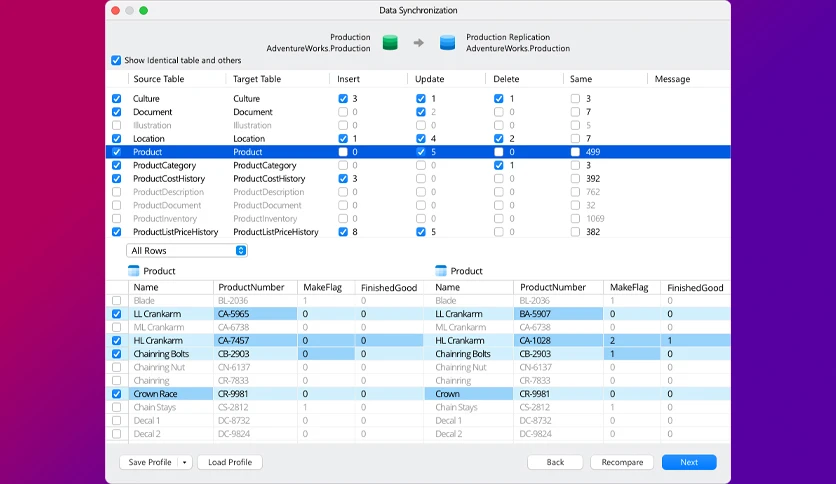Viewport: 836px width, 484px height.
Task: Uncheck the Crown Race row checkbox
Action: (116, 394)
